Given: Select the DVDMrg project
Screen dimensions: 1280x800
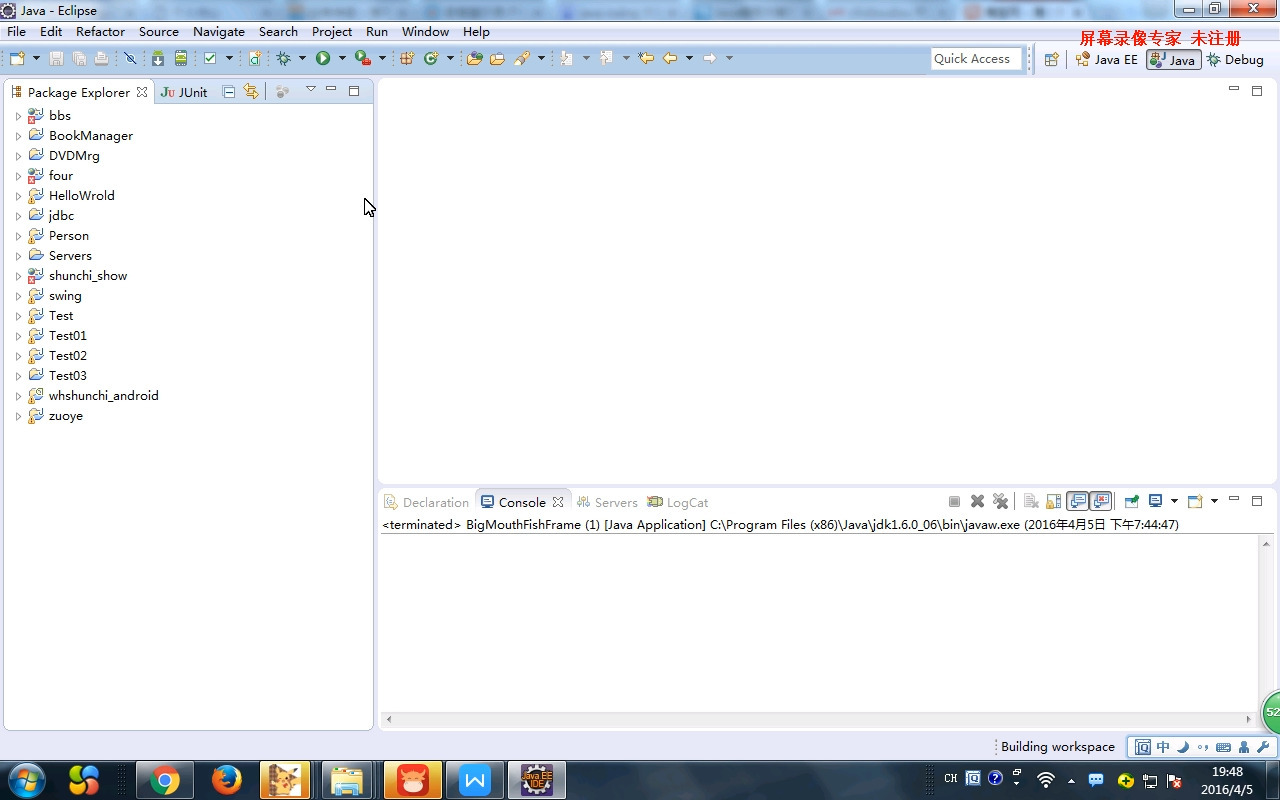Looking at the screenshot, I should click(x=74, y=156).
